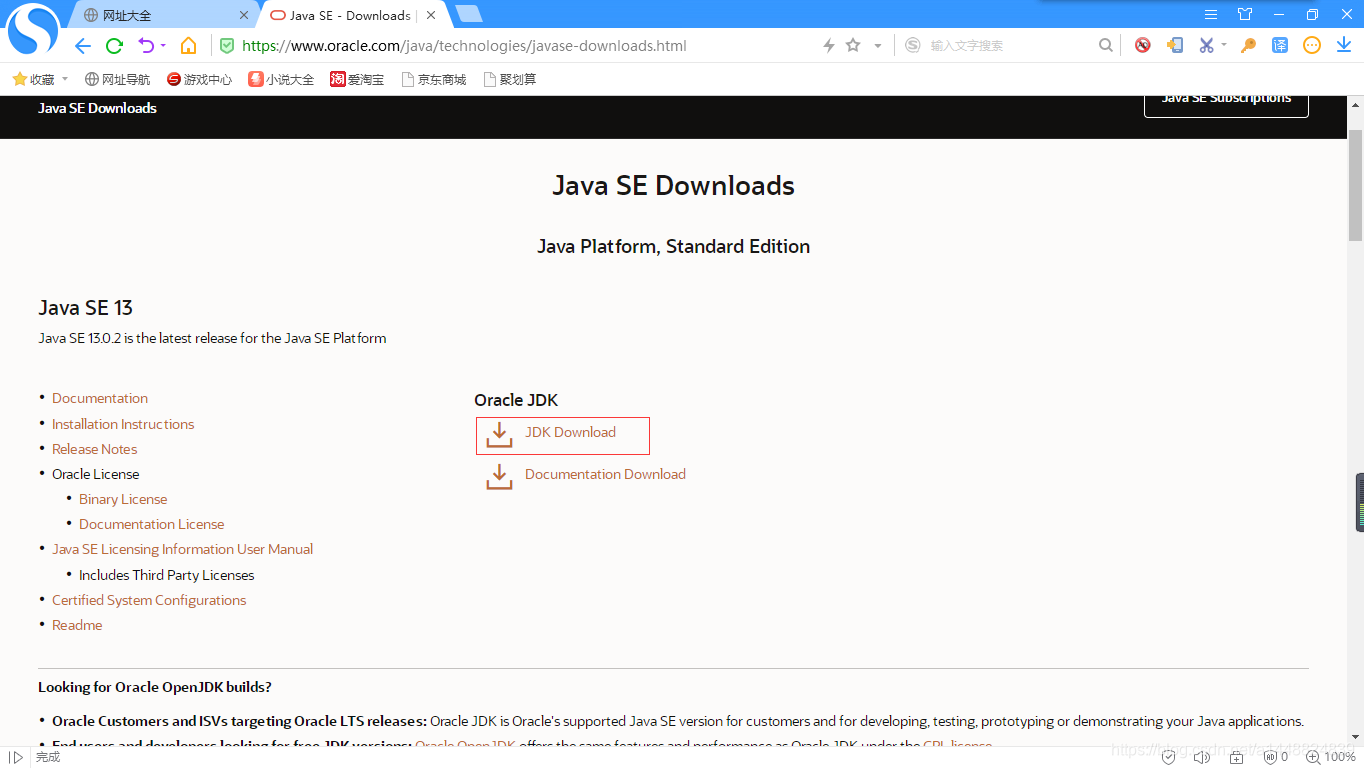
Task: Open the 京东商城 bookmark
Action: [434, 79]
